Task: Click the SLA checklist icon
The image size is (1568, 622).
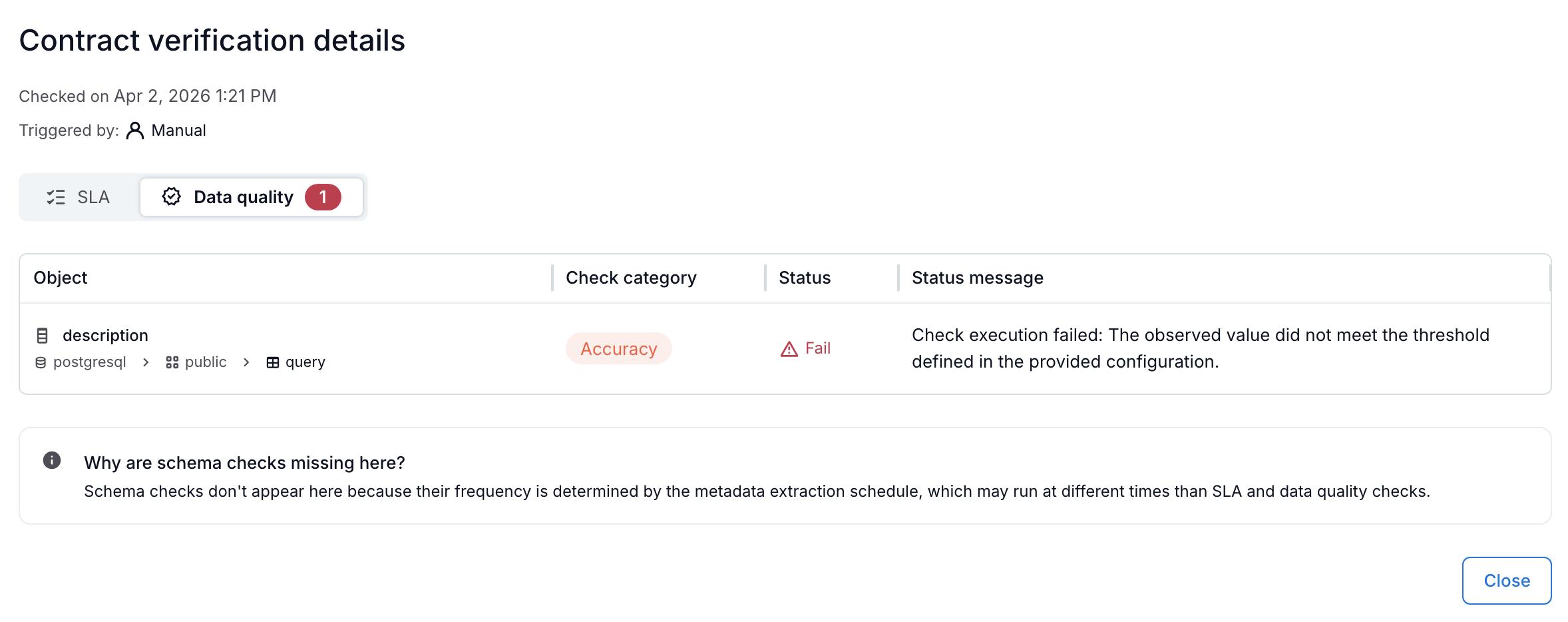Action: click(x=56, y=197)
